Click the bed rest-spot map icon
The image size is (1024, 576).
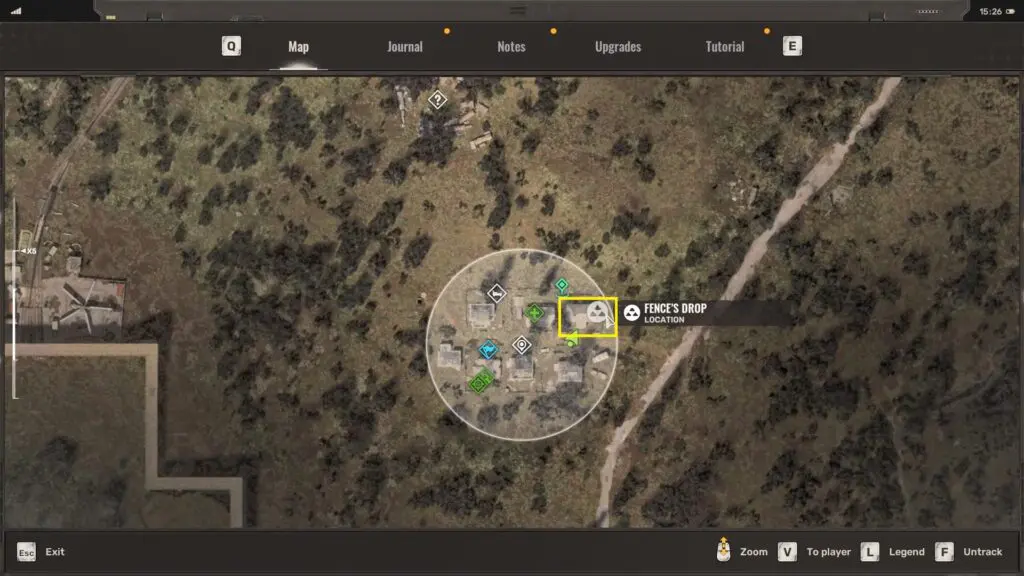click(x=496, y=293)
